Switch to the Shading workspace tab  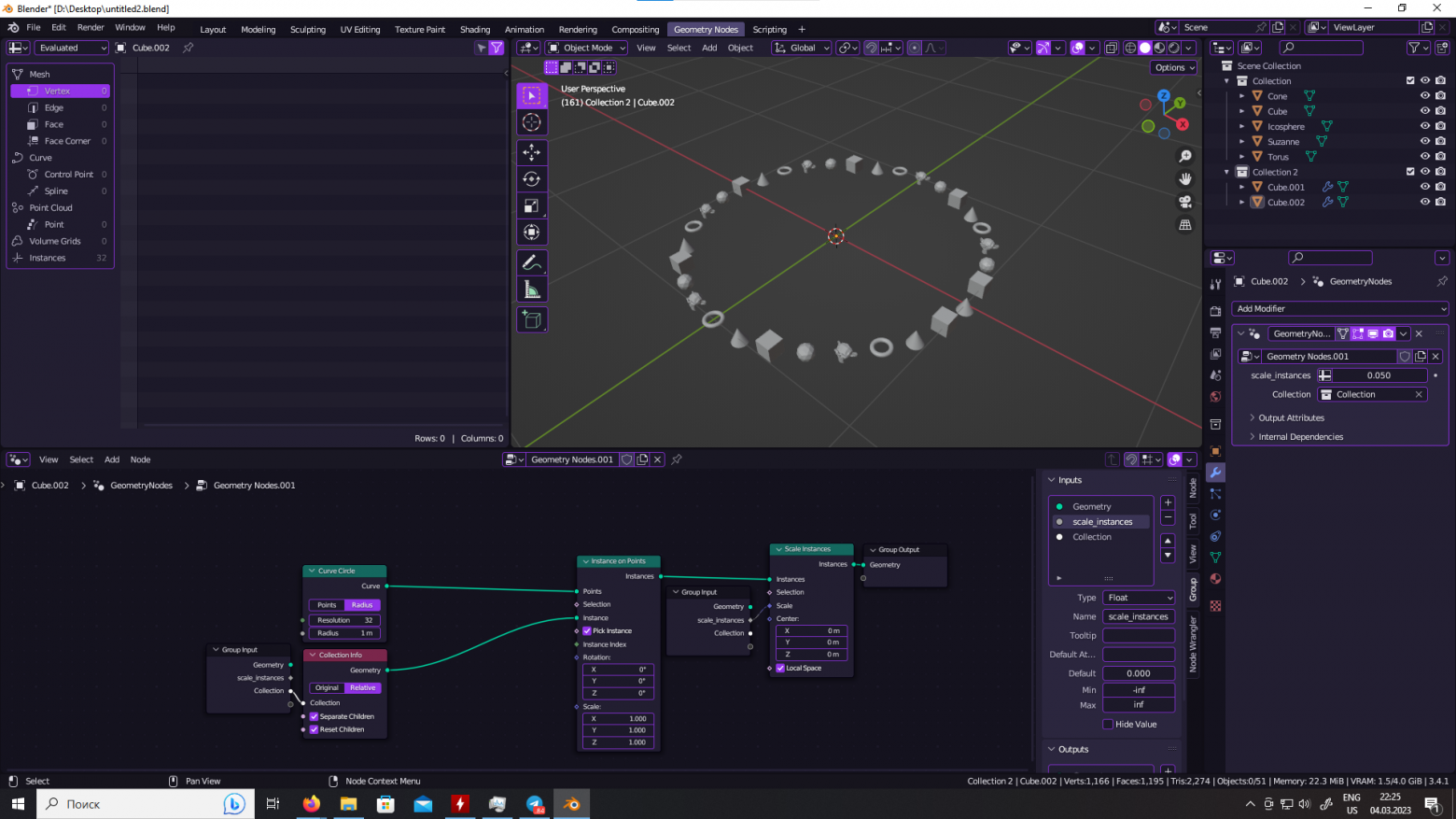tap(474, 29)
